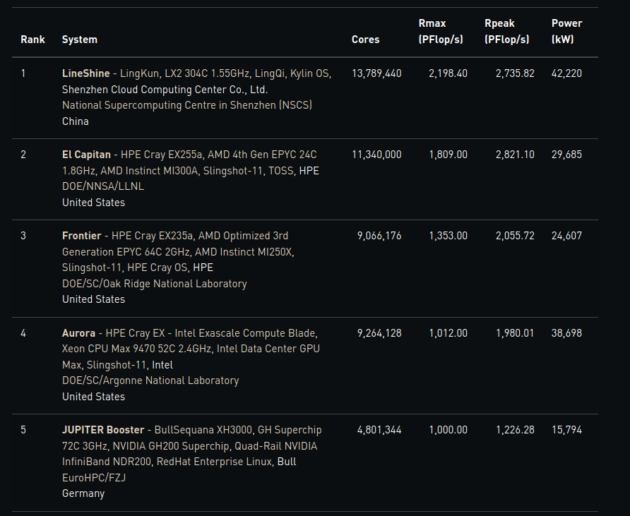Screen dimensions: 630x516
Task: Select the Rpeak value 1,980.01
Action: click(515, 333)
